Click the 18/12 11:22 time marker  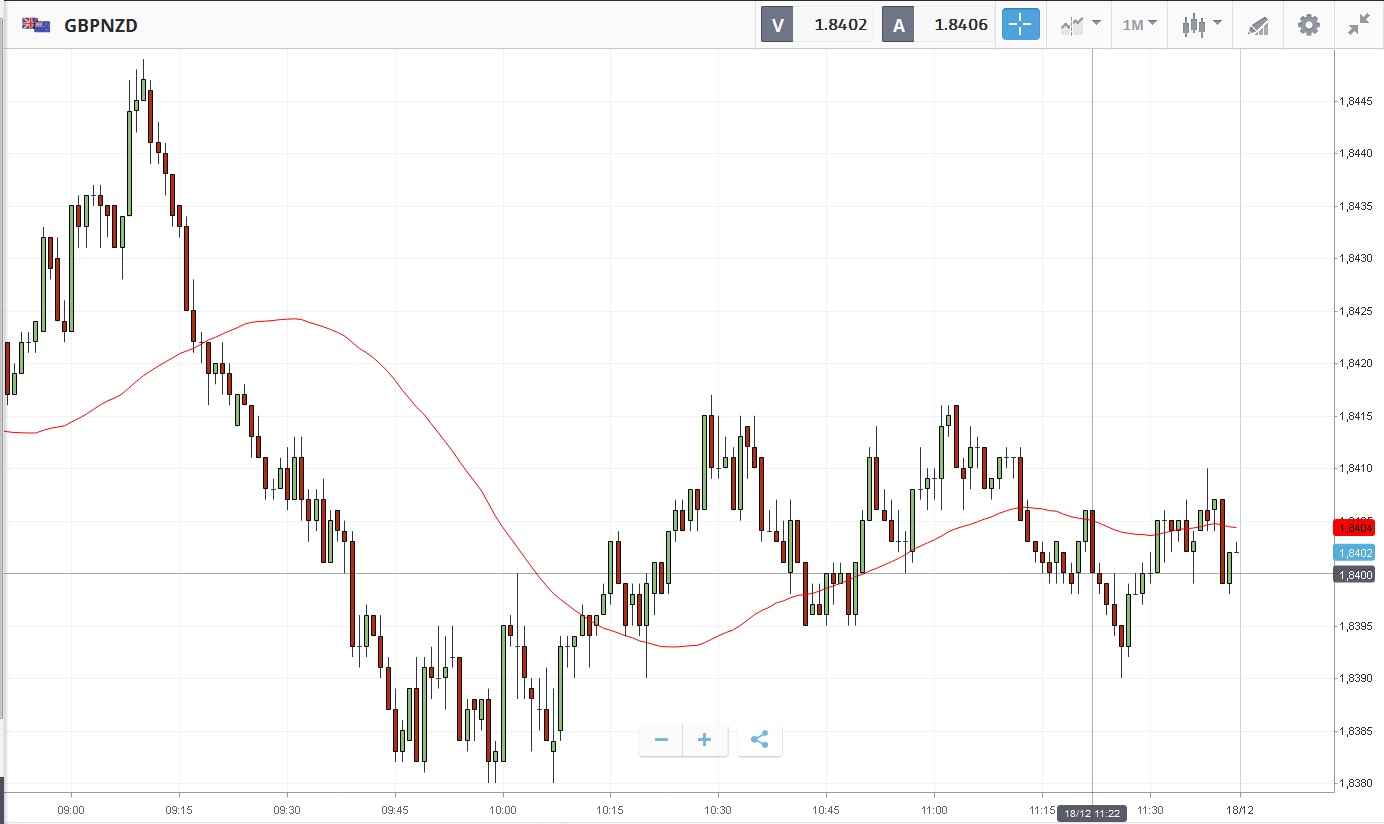coord(1092,814)
